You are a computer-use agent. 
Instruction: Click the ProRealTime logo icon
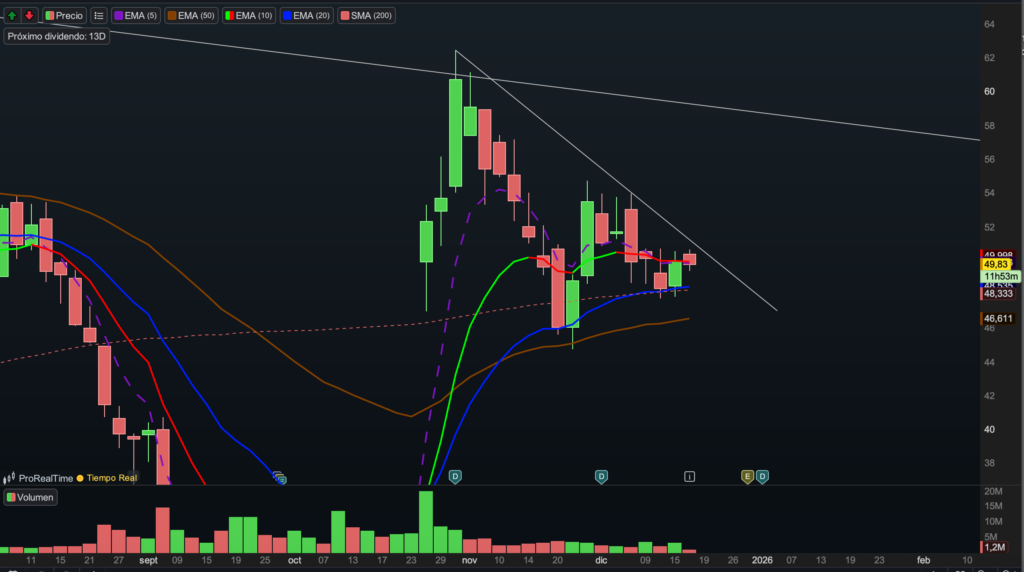tap(10, 479)
